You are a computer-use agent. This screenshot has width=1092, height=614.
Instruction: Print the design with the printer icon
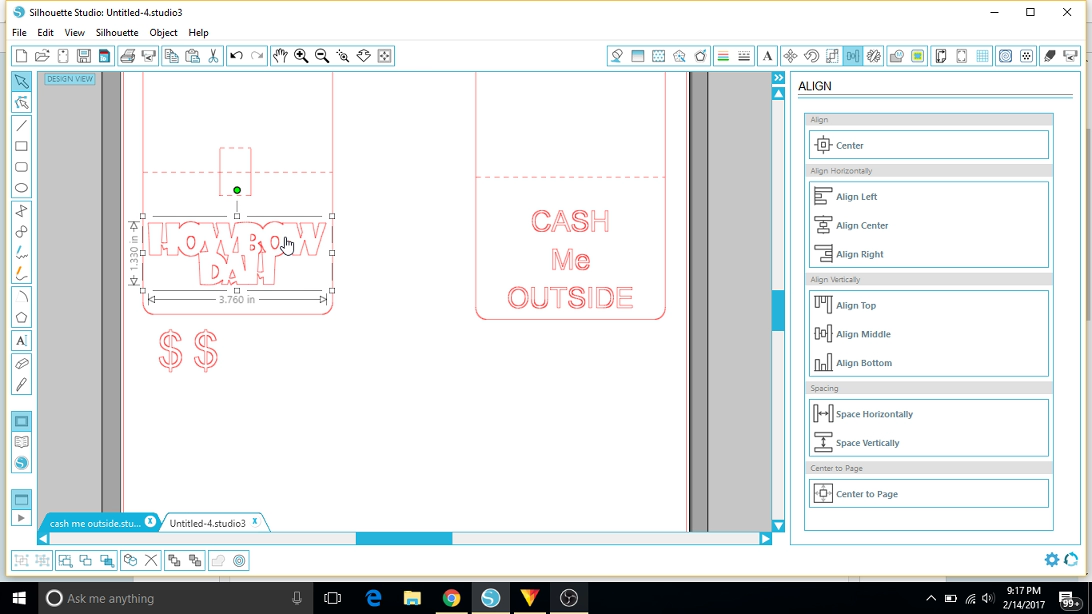tap(127, 56)
